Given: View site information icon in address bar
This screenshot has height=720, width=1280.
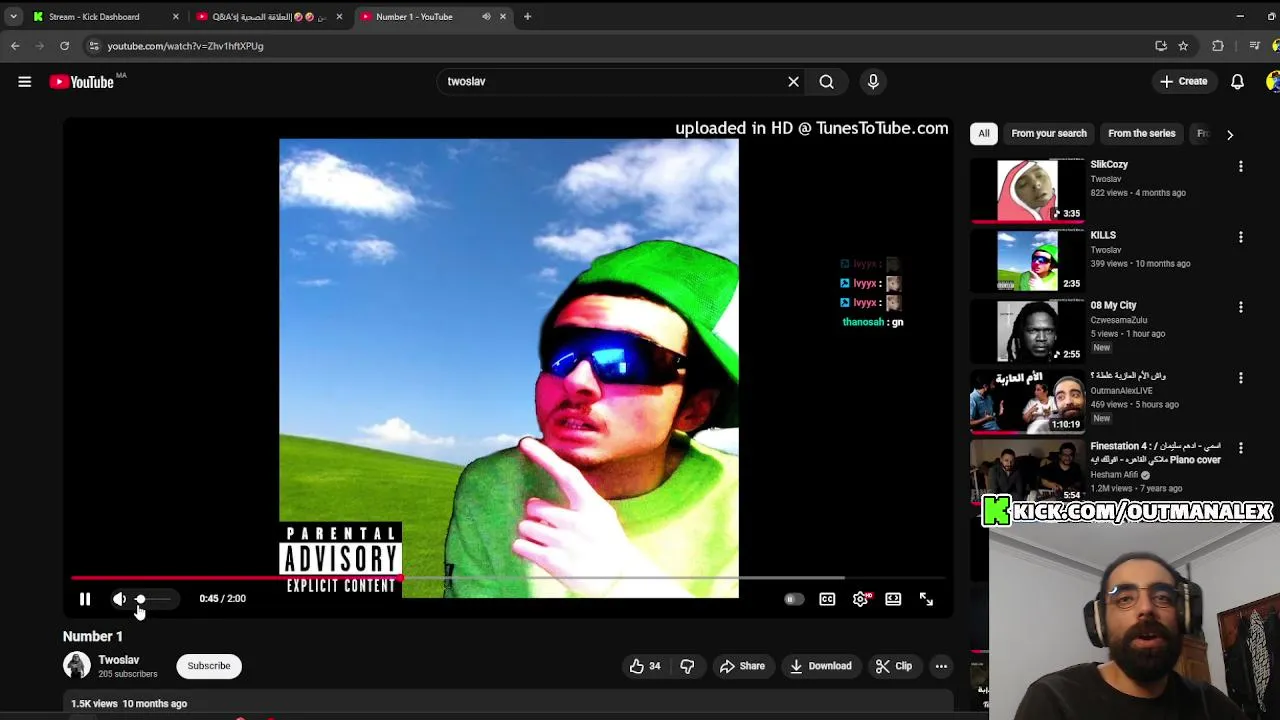Looking at the screenshot, I should 94,46.
